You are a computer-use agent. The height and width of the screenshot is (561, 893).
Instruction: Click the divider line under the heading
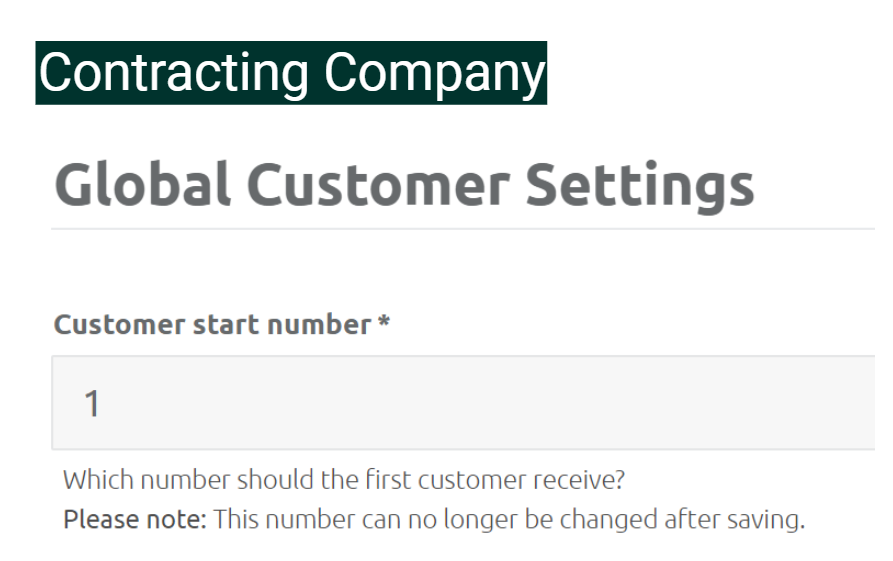tap(463, 229)
